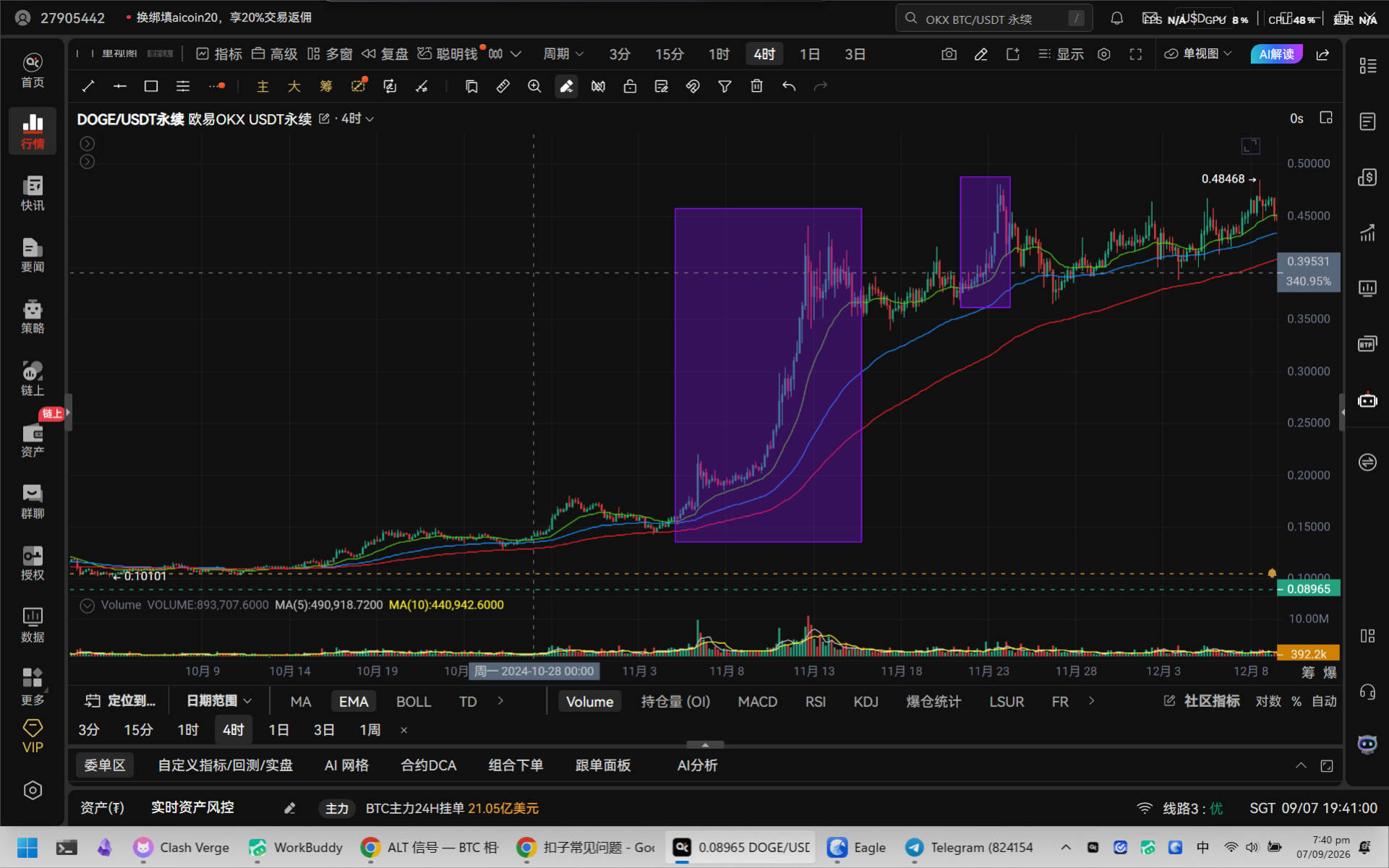Toggle the 自动 auto scale option
The width and height of the screenshot is (1389, 868).
tap(1324, 701)
